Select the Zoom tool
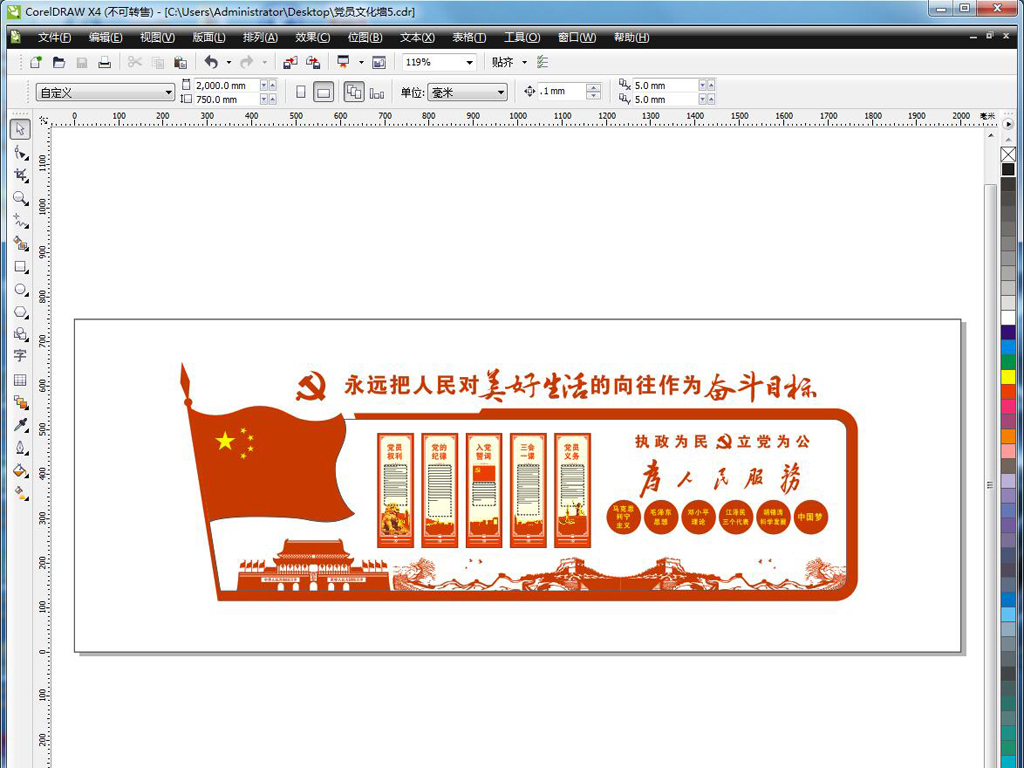This screenshot has height=768, width=1024. click(20, 199)
